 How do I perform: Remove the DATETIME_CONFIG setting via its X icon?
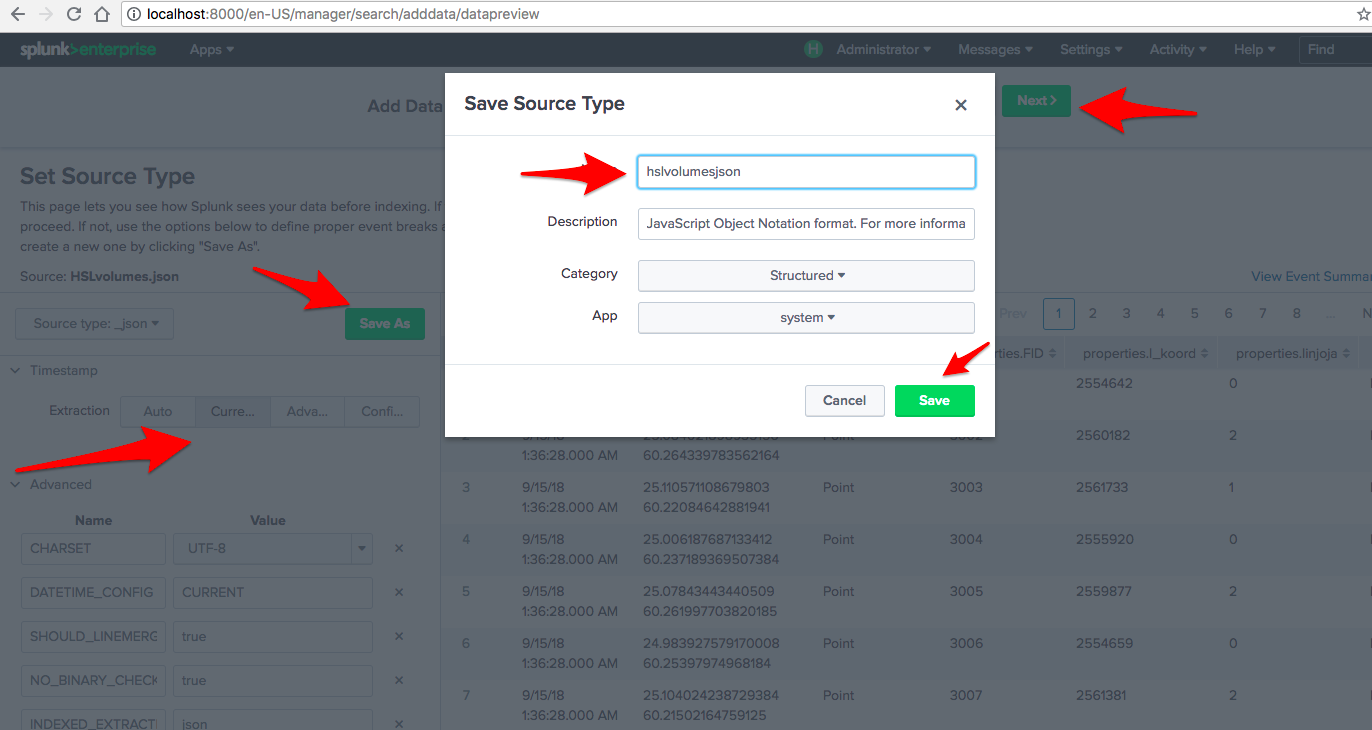coord(398,592)
